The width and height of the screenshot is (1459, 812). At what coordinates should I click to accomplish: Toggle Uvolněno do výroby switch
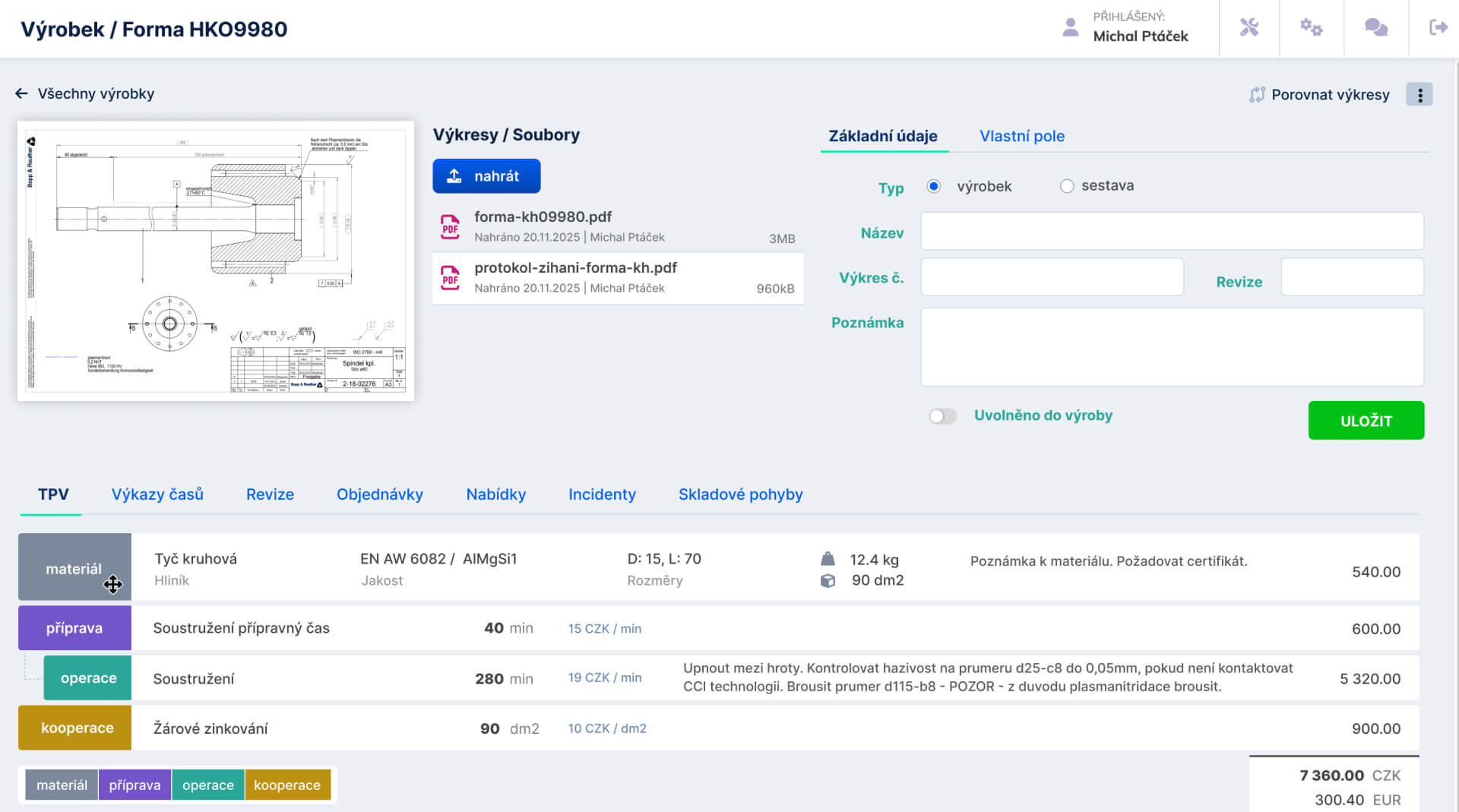click(943, 415)
